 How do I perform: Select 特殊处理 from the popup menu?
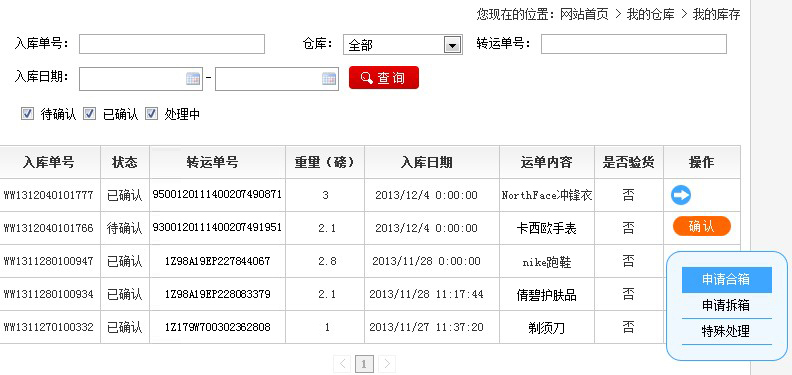click(726, 332)
